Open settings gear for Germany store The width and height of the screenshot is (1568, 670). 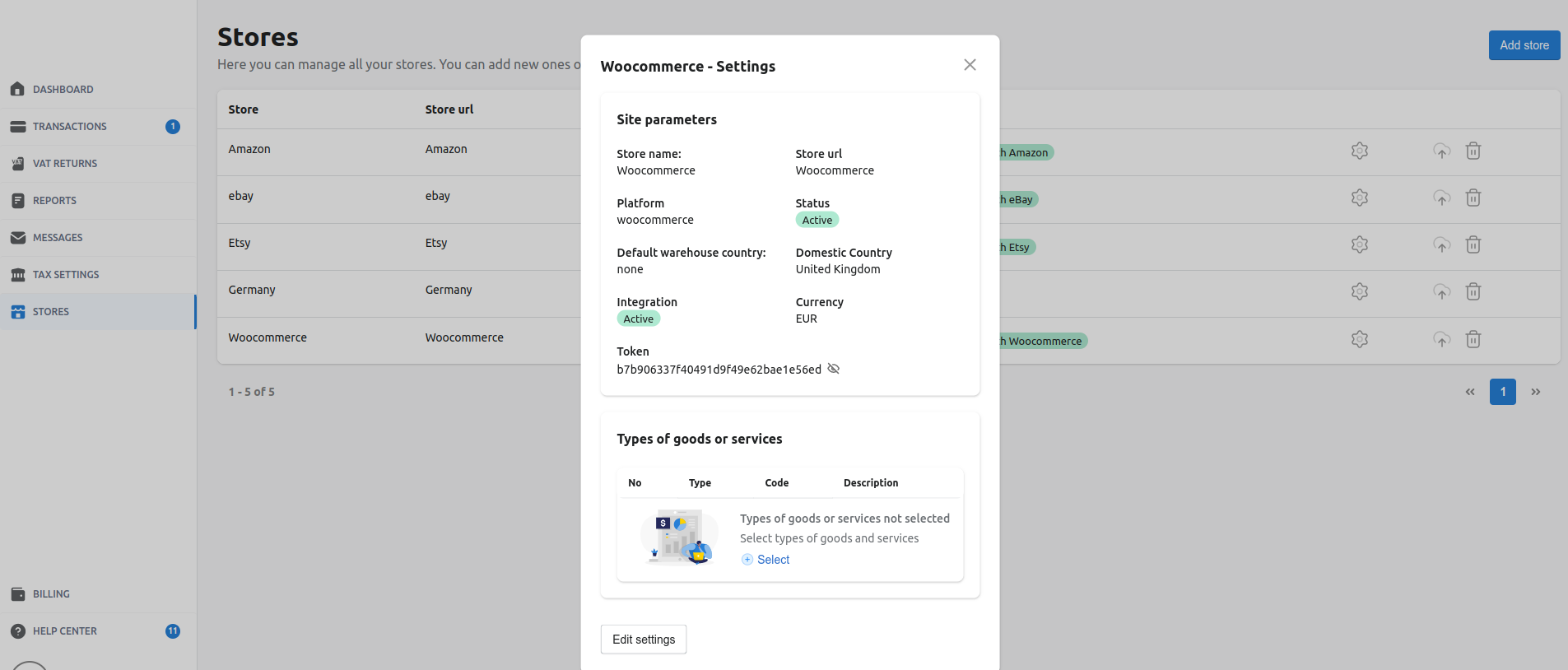[1359, 291]
